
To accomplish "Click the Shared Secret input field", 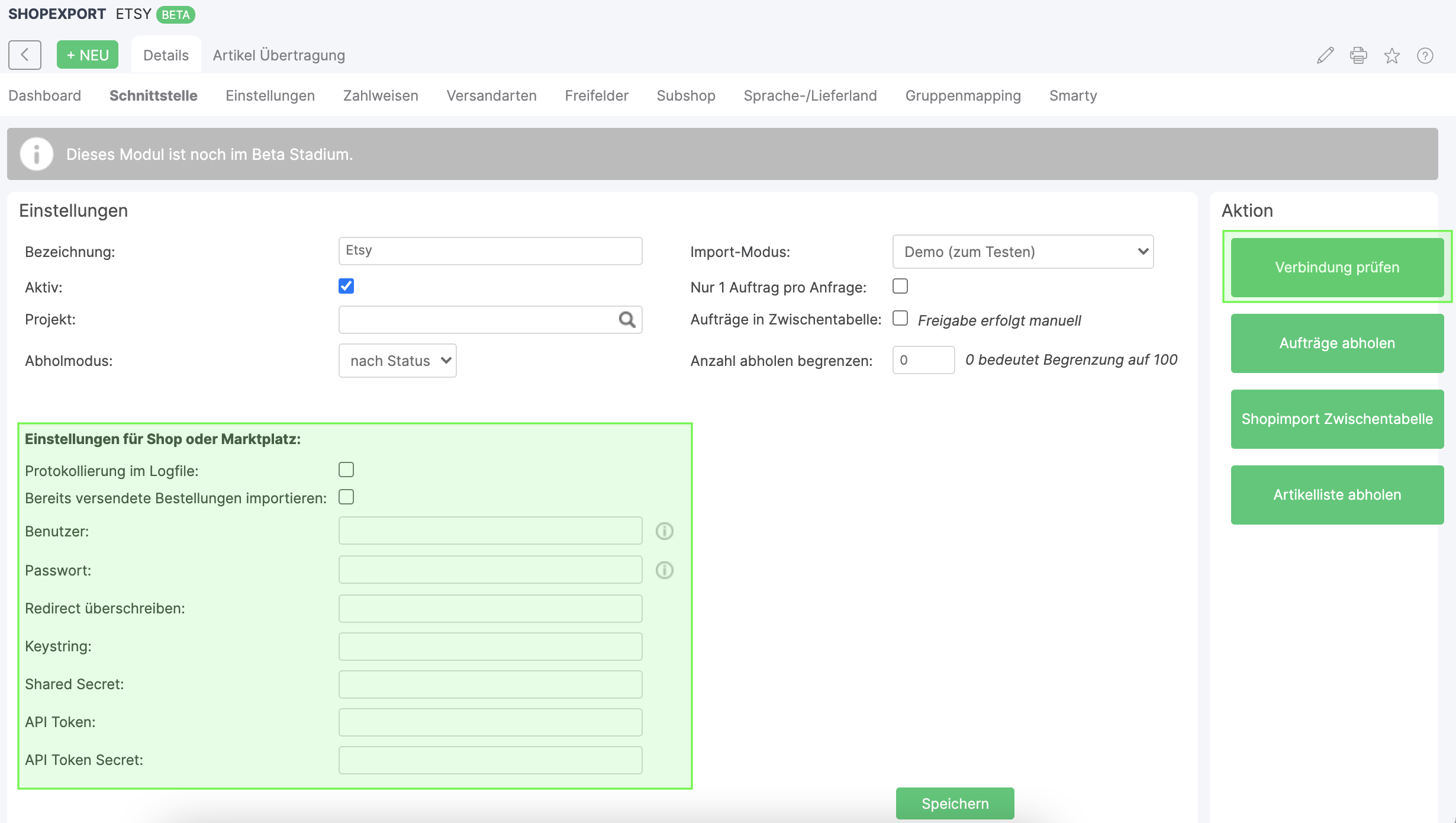I will click(491, 684).
